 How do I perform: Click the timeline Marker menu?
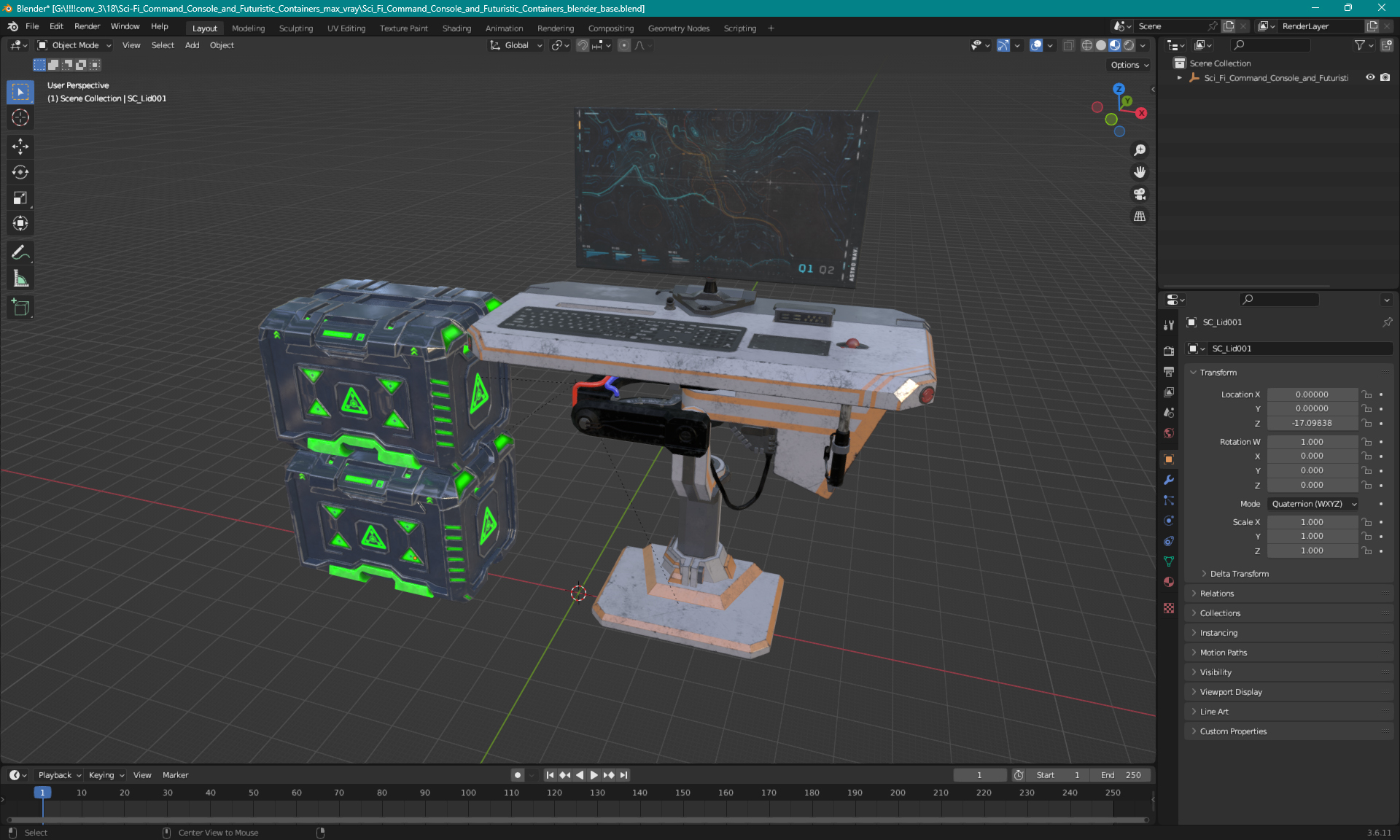click(x=175, y=775)
